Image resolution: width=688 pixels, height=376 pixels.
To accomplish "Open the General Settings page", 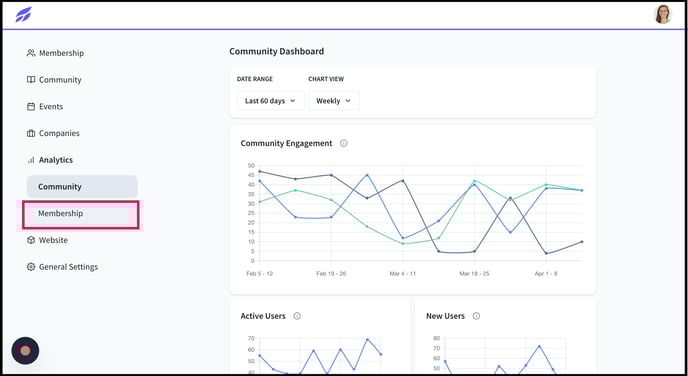I will coord(62,267).
